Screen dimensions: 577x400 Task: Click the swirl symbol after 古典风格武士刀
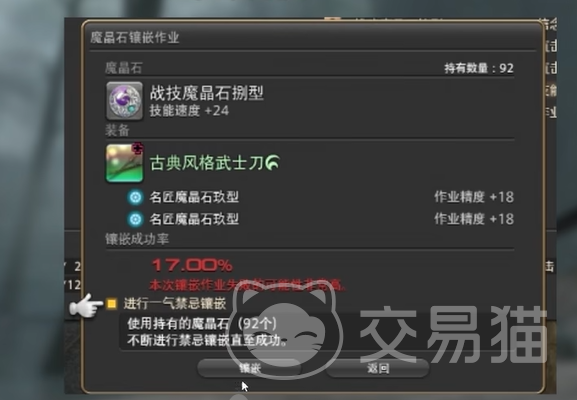click(273, 162)
